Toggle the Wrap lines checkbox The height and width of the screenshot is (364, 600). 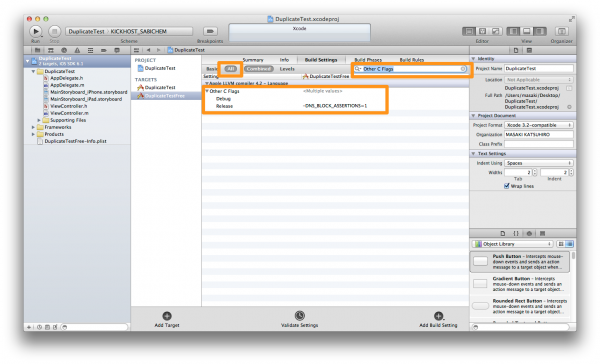[x=507, y=186]
